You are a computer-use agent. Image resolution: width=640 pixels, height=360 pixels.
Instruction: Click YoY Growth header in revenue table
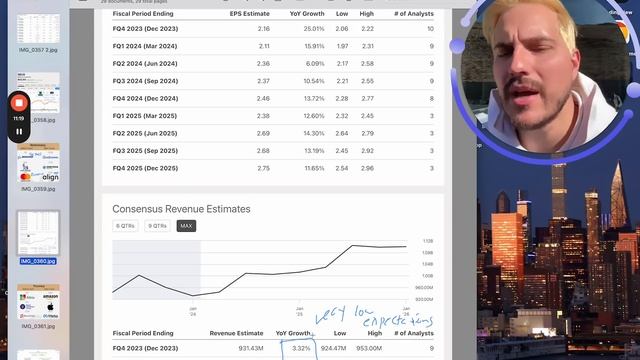pos(293,333)
